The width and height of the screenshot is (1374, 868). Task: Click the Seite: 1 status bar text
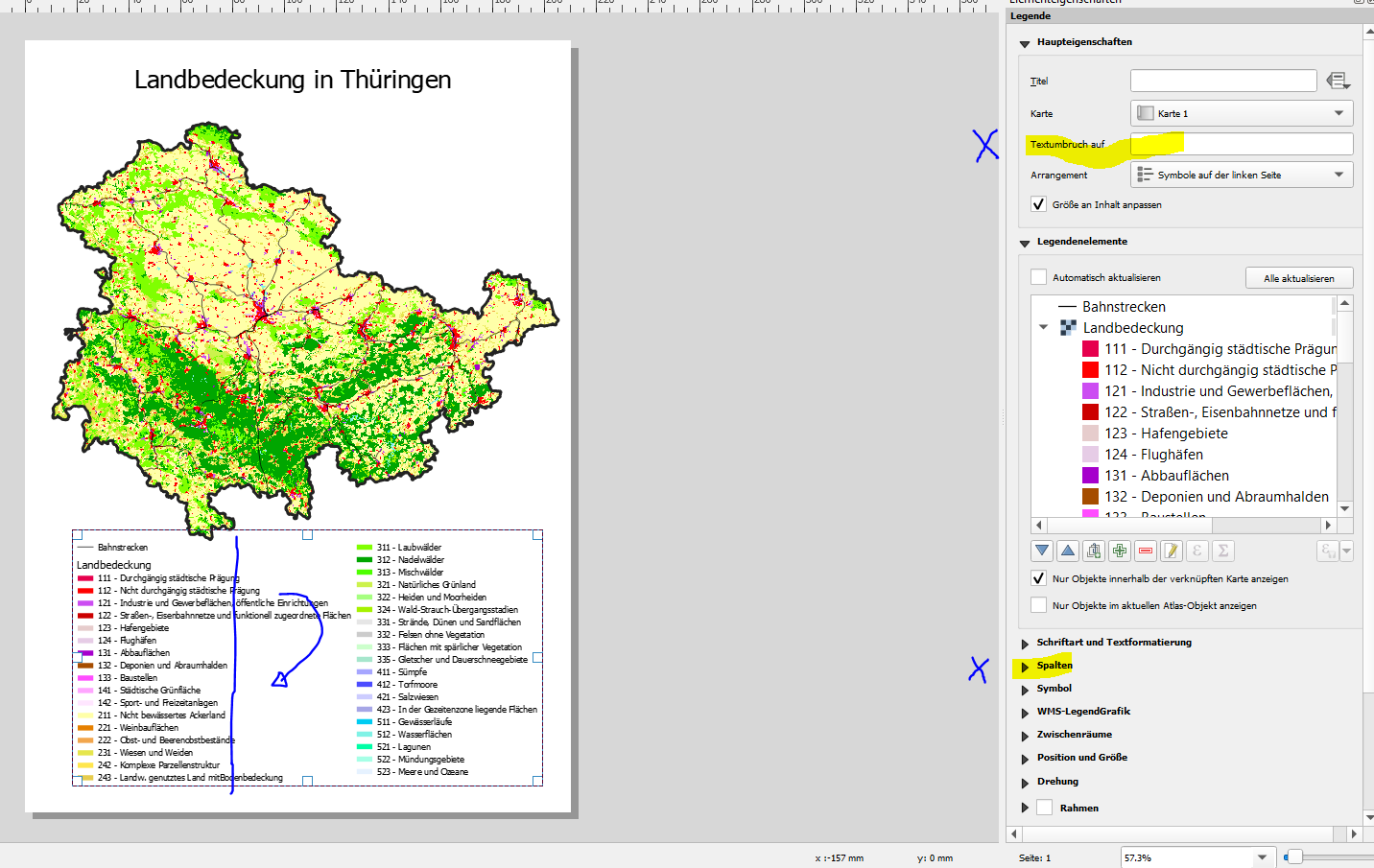tap(1034, 858)
